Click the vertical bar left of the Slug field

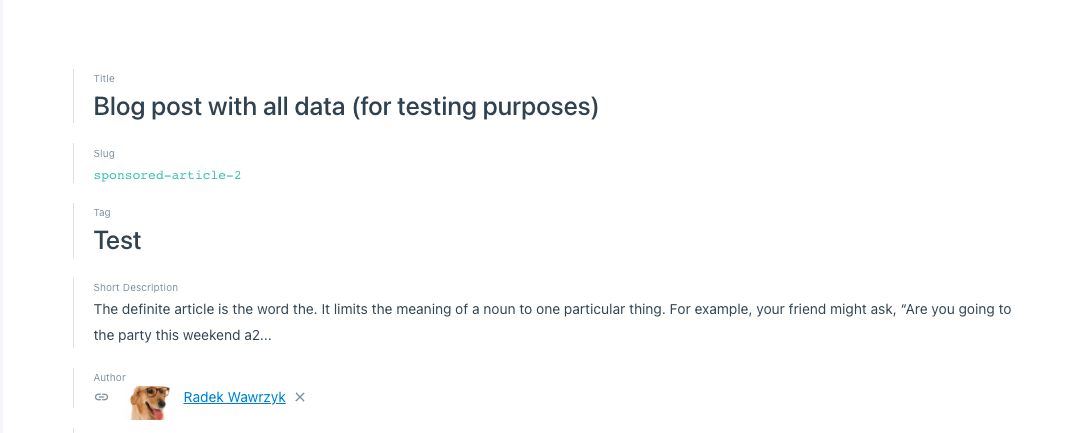point(73,165)
